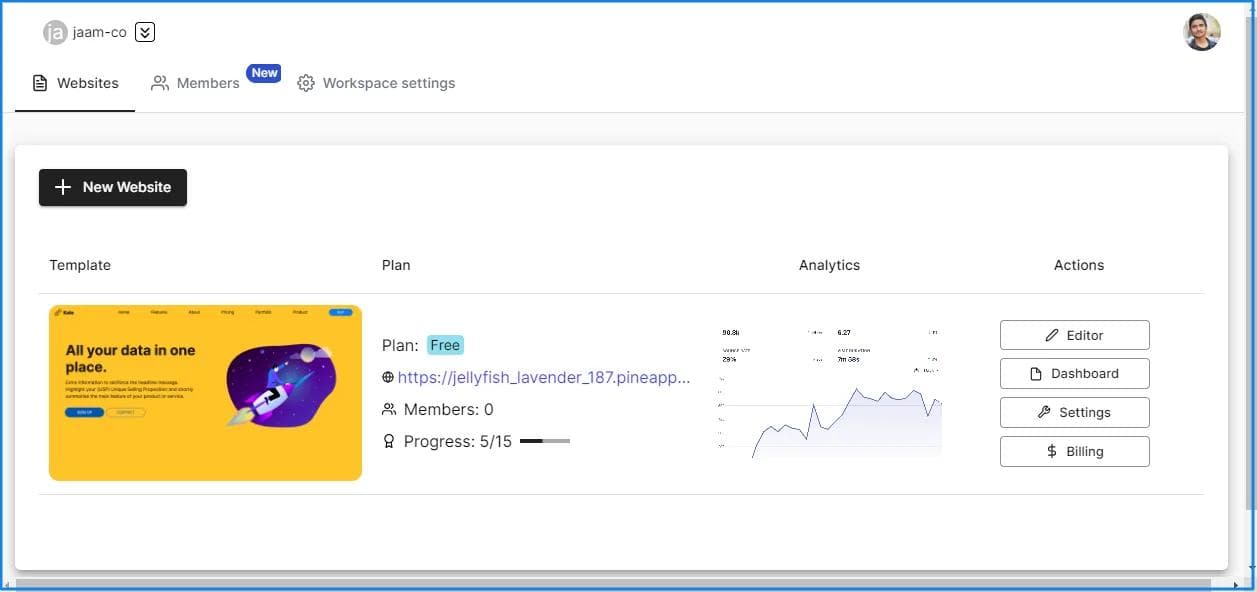The image size is (1257, 592).
Task: Click the Free plan badge
Action: 445,345
